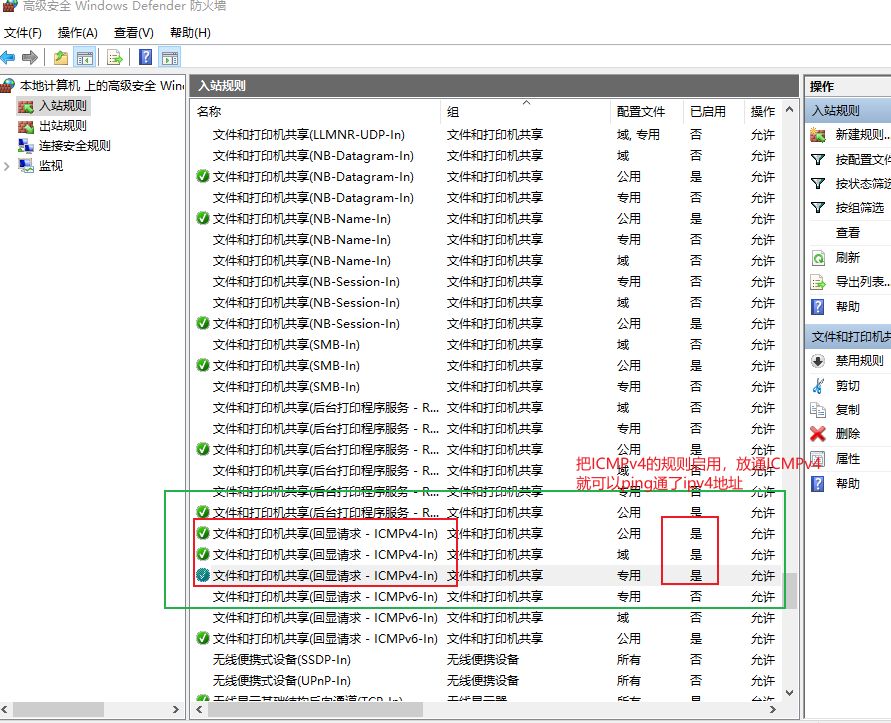
Task: Toggle the console tree pane button
Action: tap(85, 58)
